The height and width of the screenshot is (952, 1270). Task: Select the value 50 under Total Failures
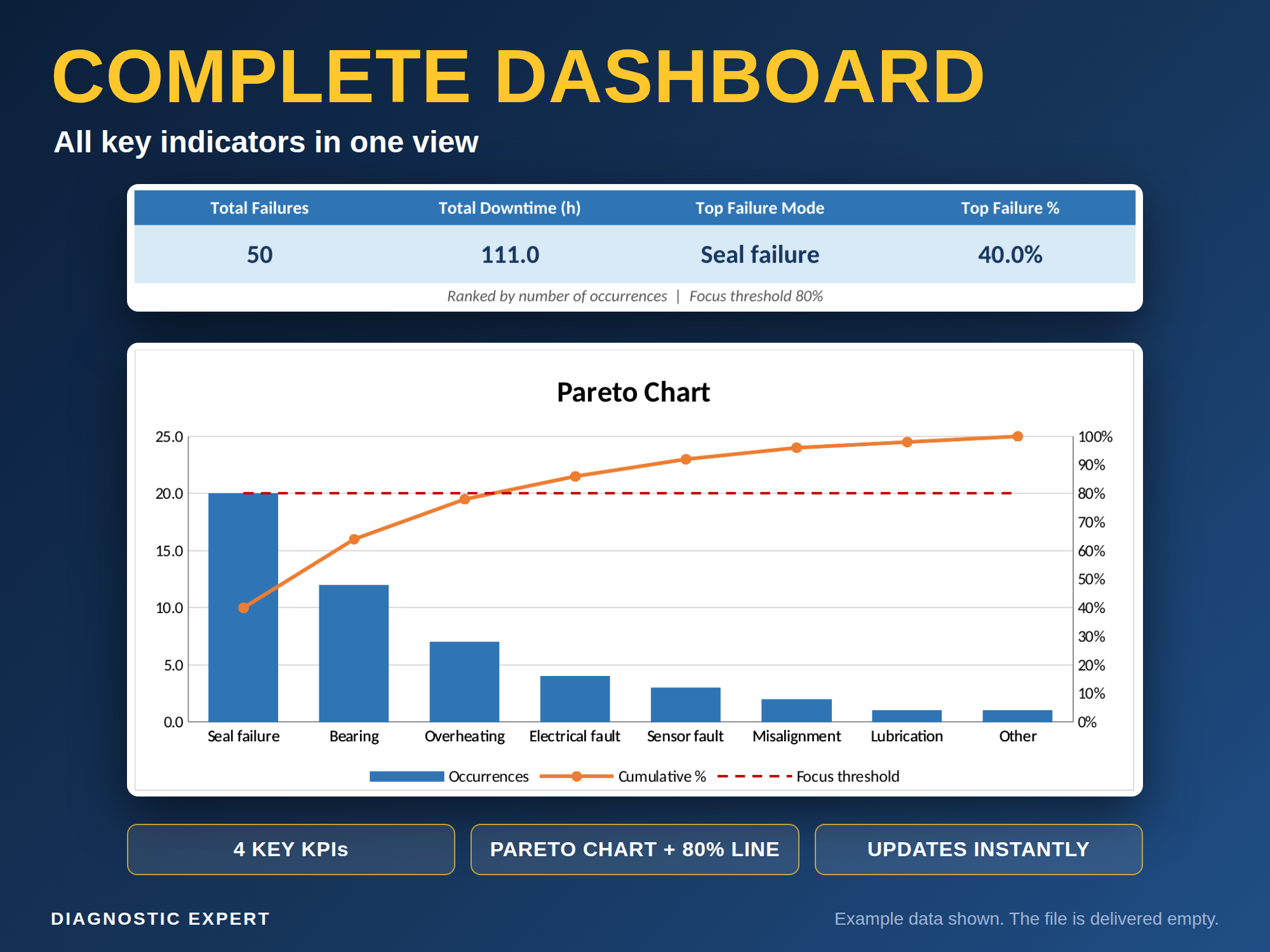[x=260, y=255]
